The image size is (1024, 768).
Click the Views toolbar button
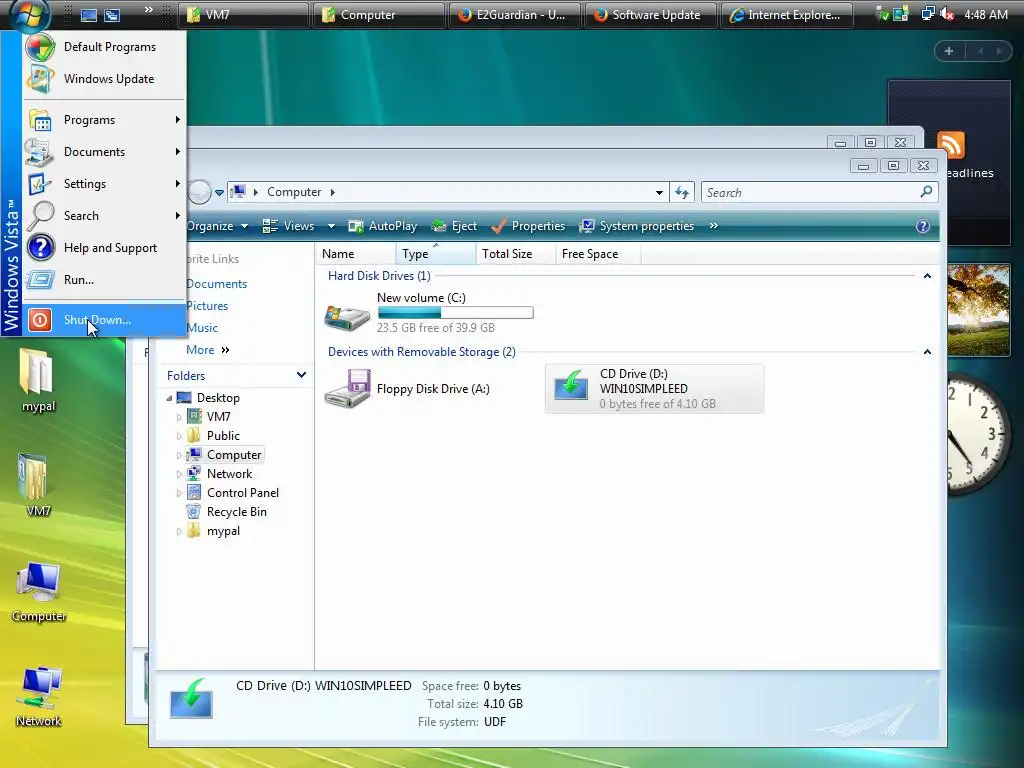tap(289, 226)
